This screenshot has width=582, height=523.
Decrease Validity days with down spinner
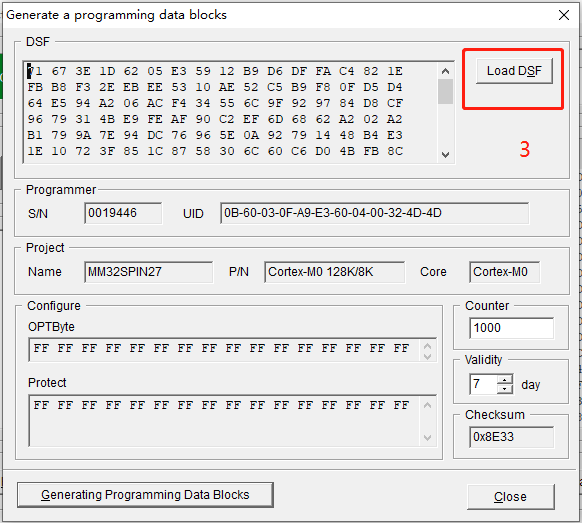coord(504,389)
